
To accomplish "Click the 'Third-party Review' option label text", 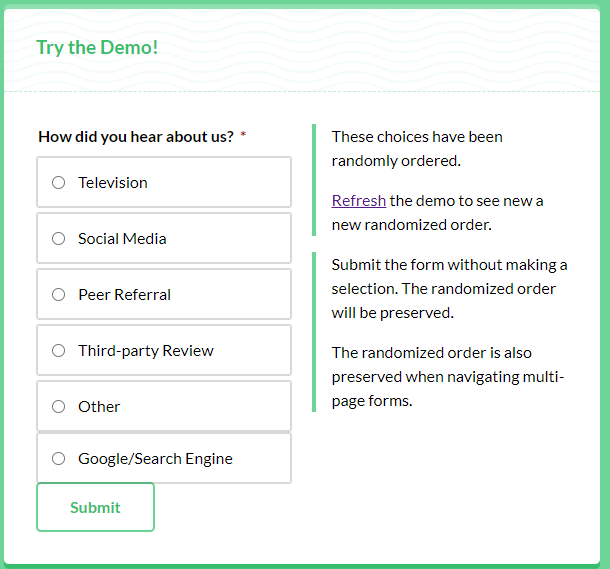I will click(x=146, y=351).
